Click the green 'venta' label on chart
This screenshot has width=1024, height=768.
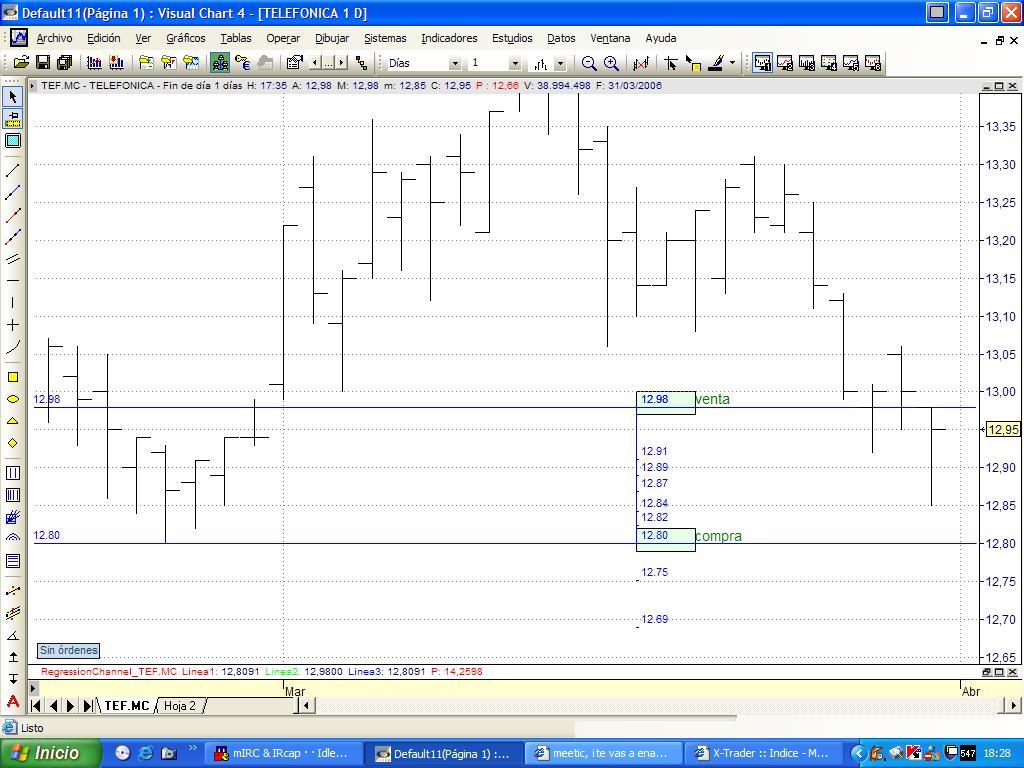(x=712, y=399)
